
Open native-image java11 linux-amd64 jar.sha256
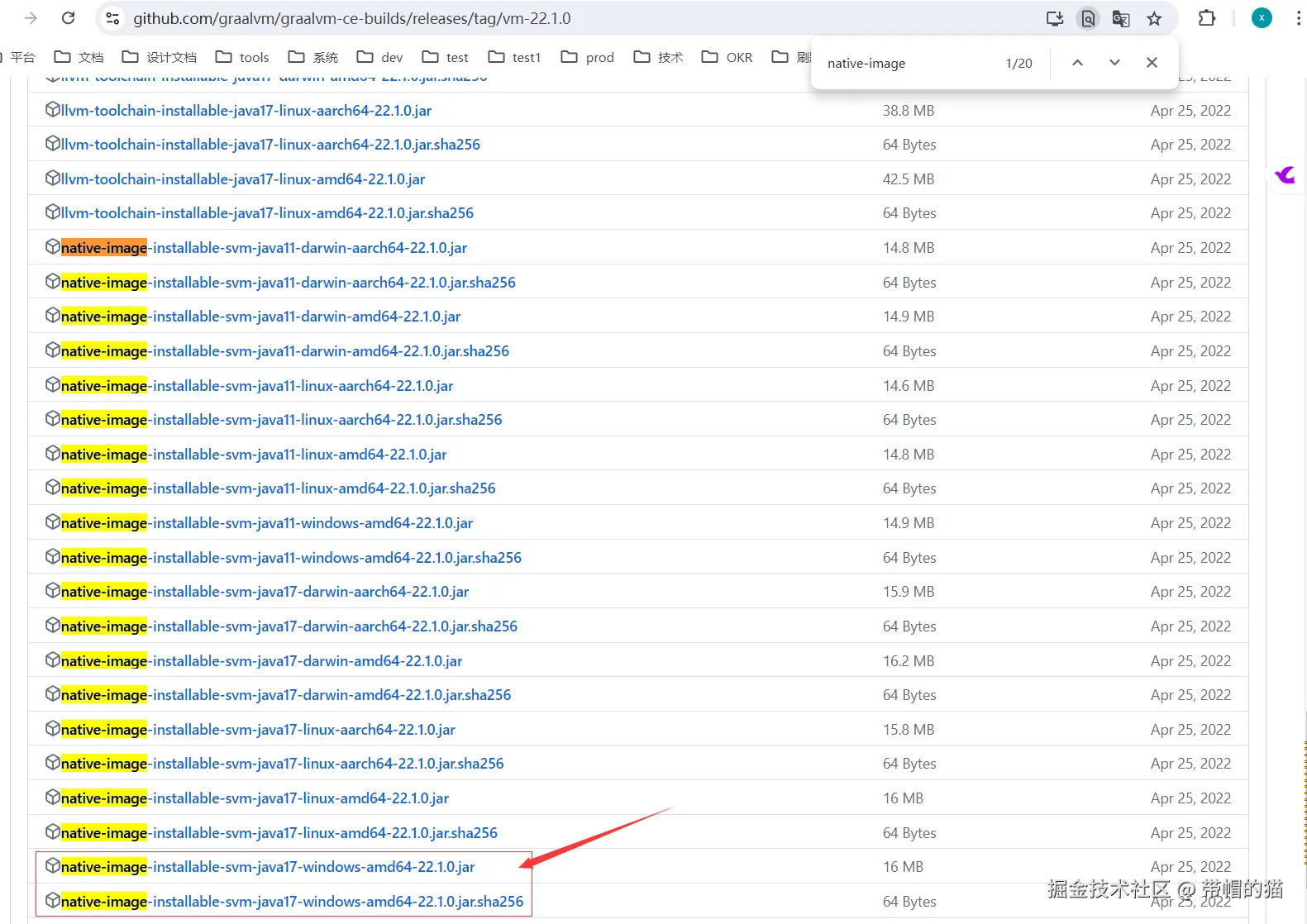point(279,488)
